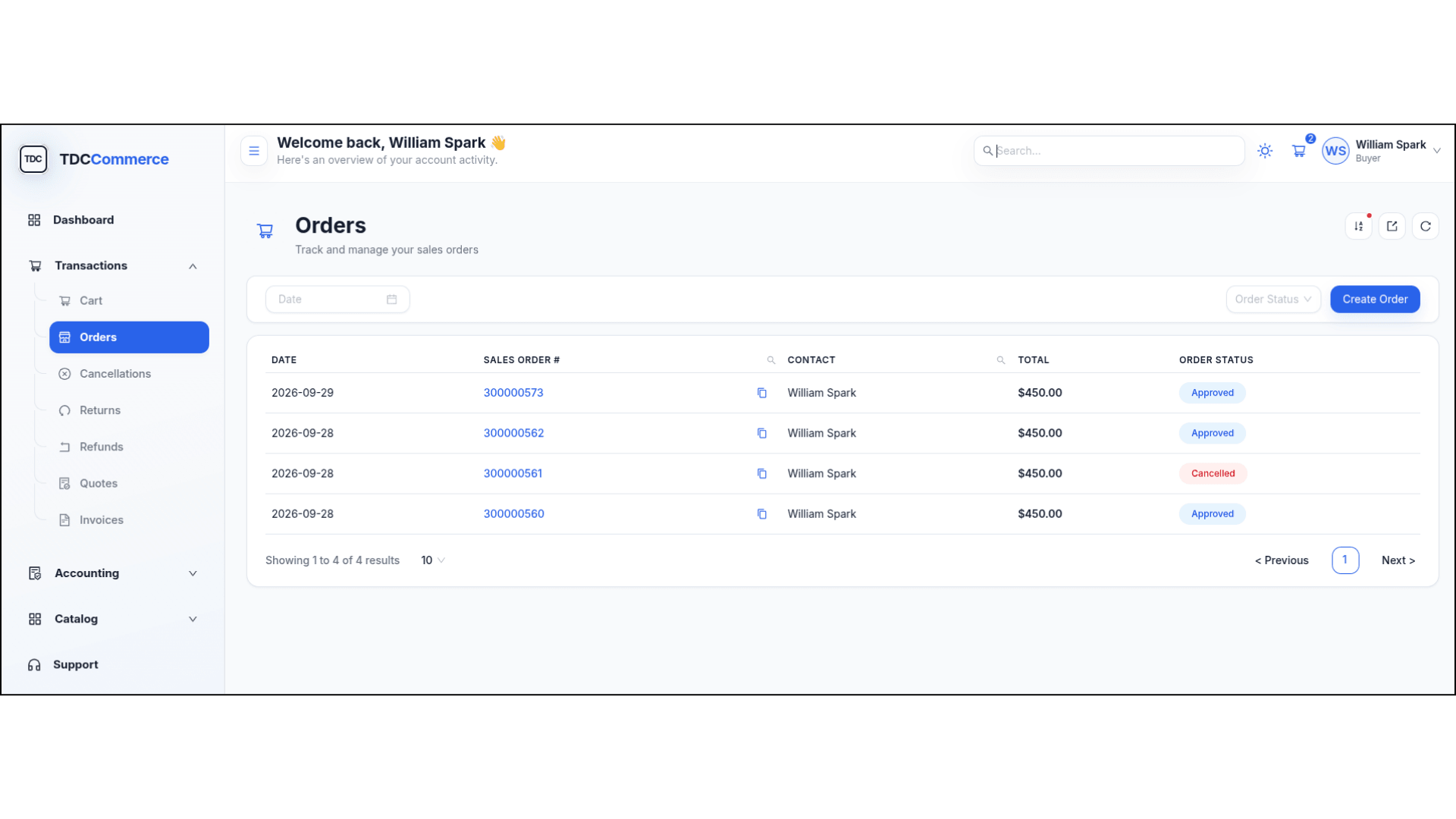The width and height of the screenshot is (1456, 819).
Task: Open the Date calendar picker icon
Action: point(392,300)
